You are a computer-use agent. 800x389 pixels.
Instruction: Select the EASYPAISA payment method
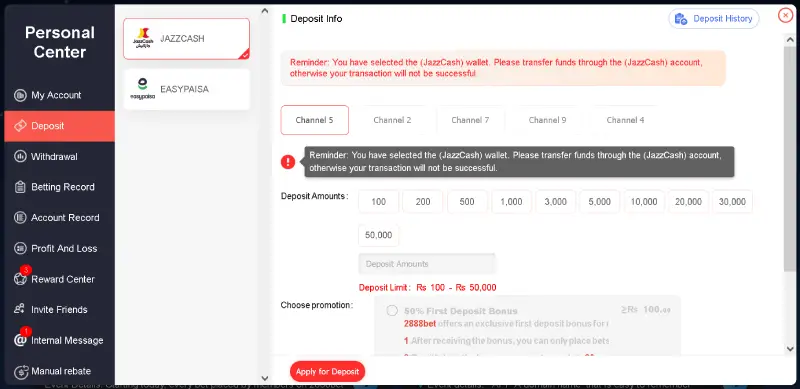(x=186, y=89)
